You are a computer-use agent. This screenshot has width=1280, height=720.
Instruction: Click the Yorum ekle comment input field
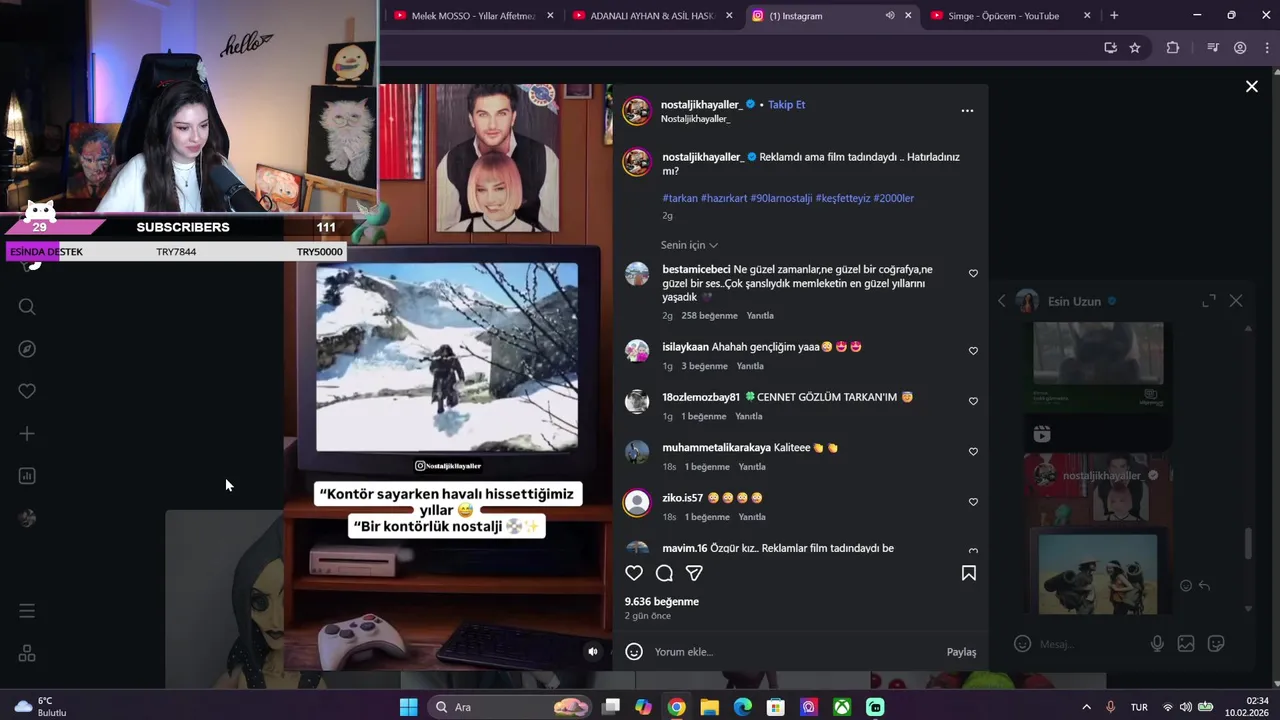pos(795,652)
